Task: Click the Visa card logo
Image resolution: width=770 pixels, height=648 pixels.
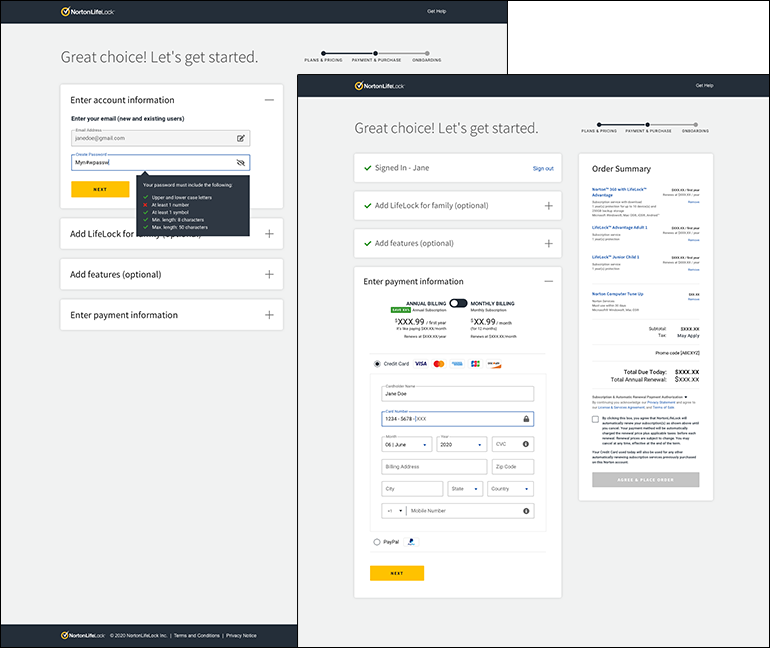Action: 421,364
